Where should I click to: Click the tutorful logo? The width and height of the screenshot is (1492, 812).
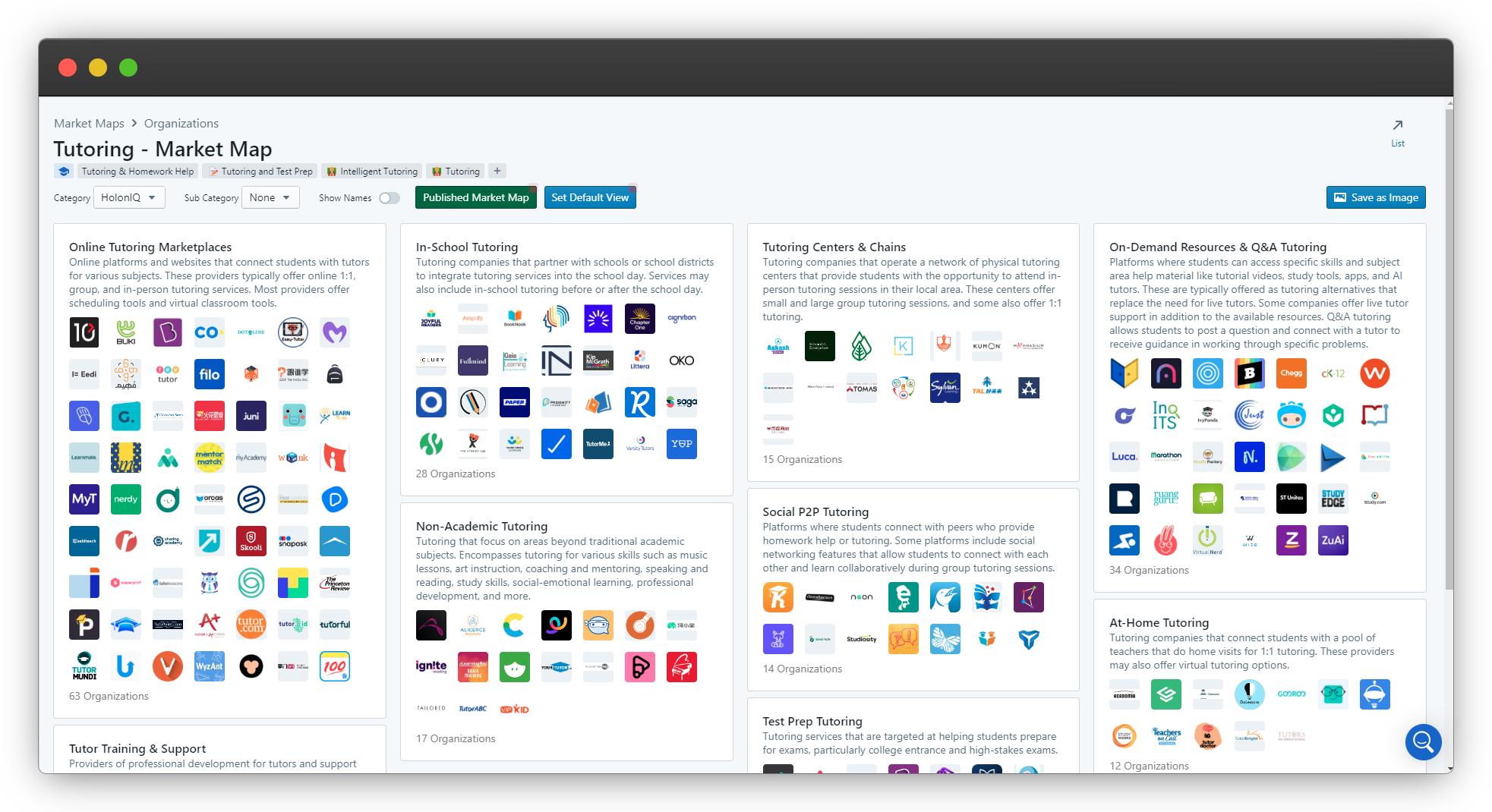click(x=335, y=625)
